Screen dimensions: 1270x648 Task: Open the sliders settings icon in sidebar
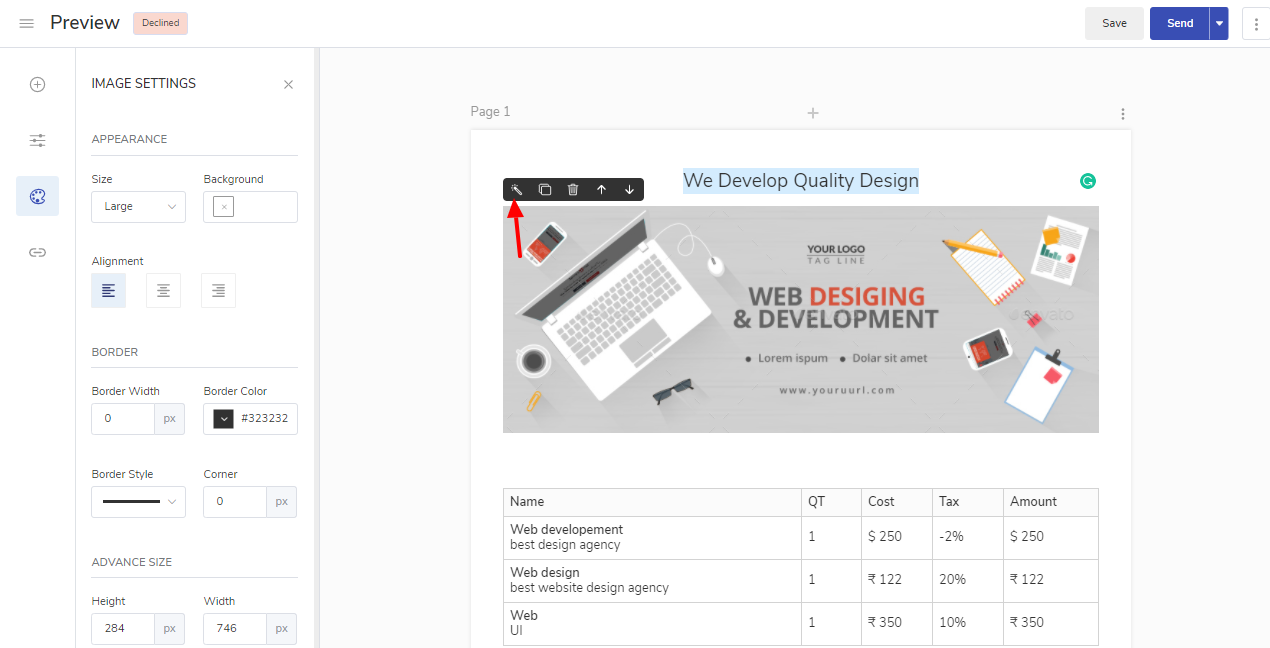pos(37,140)
